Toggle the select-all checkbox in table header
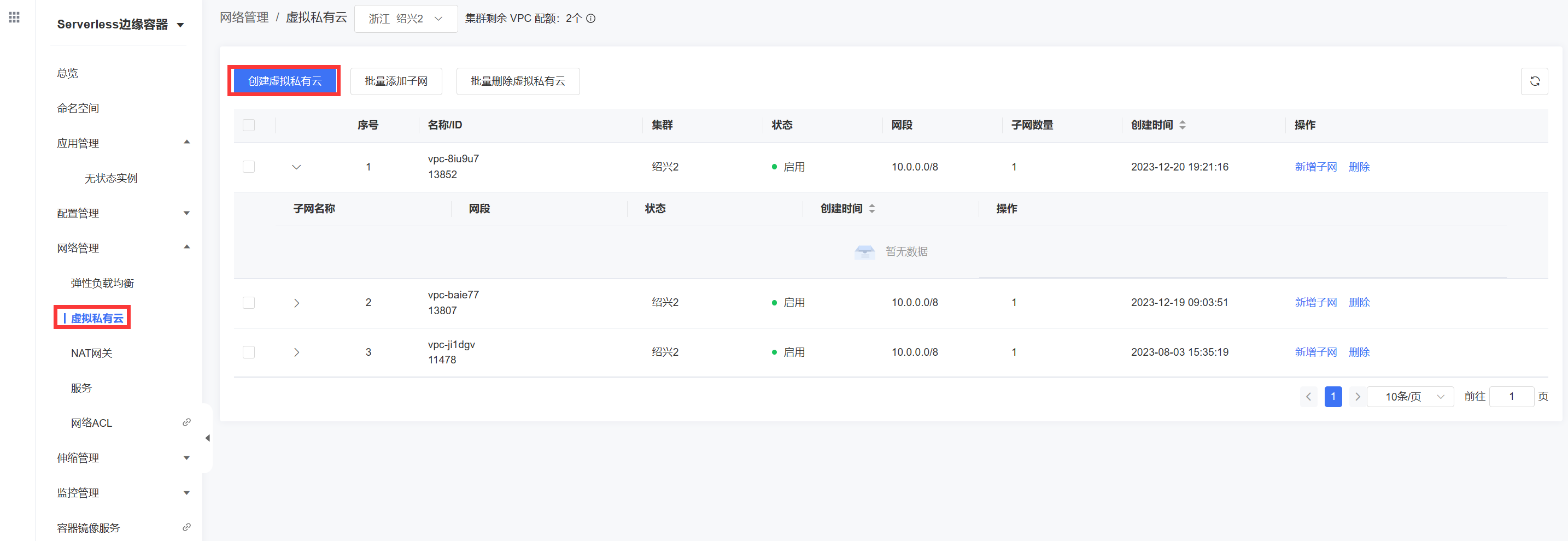The image size is (1568, 541). [248, 125]
